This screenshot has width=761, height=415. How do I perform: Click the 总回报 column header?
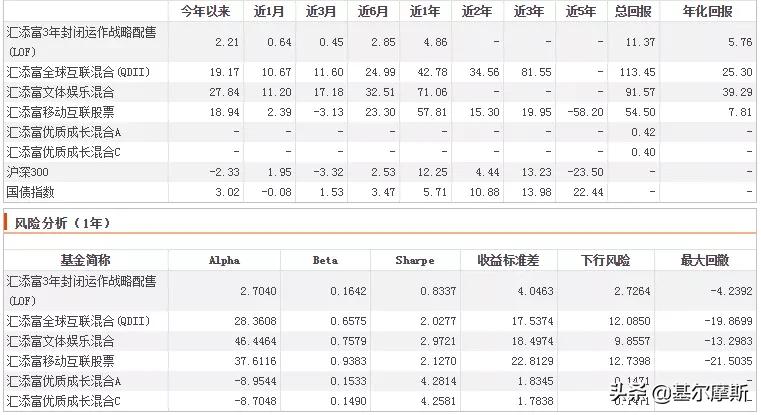click(x=633, y=11)
